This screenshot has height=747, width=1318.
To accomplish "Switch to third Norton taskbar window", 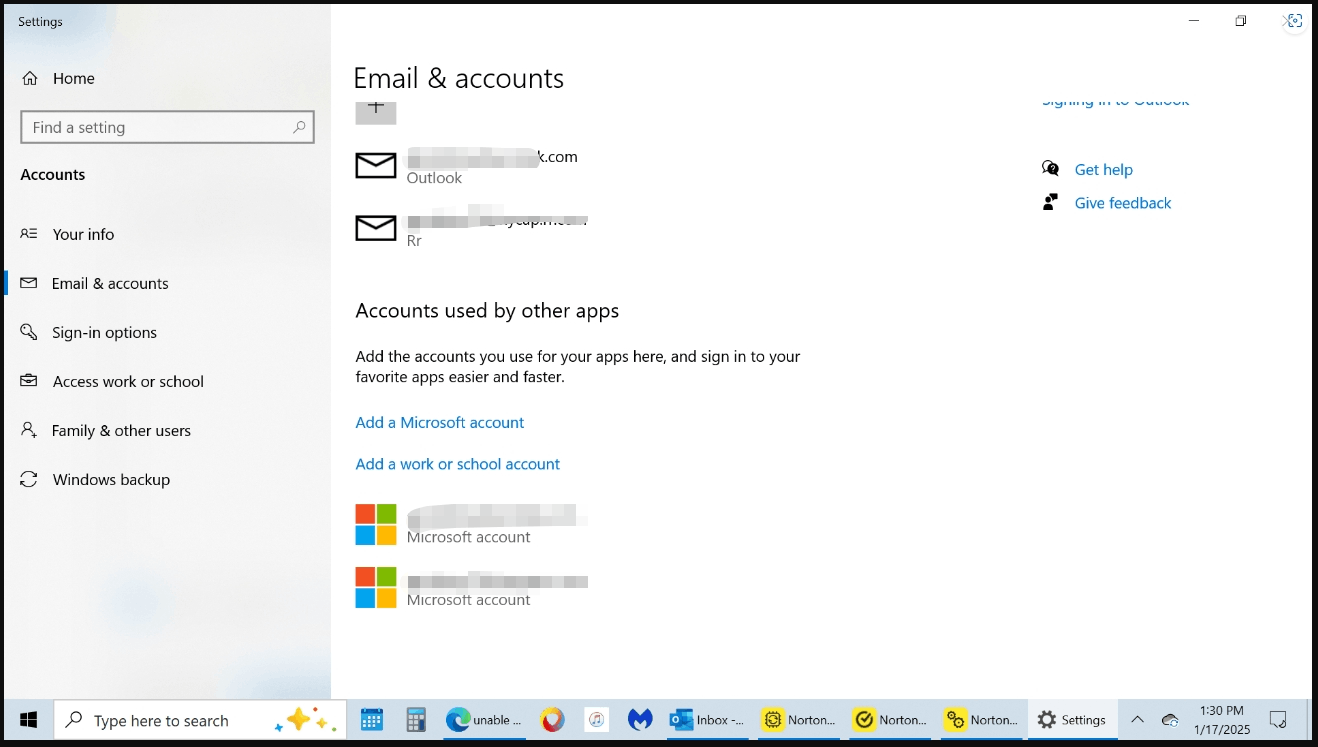I will 982,720.
